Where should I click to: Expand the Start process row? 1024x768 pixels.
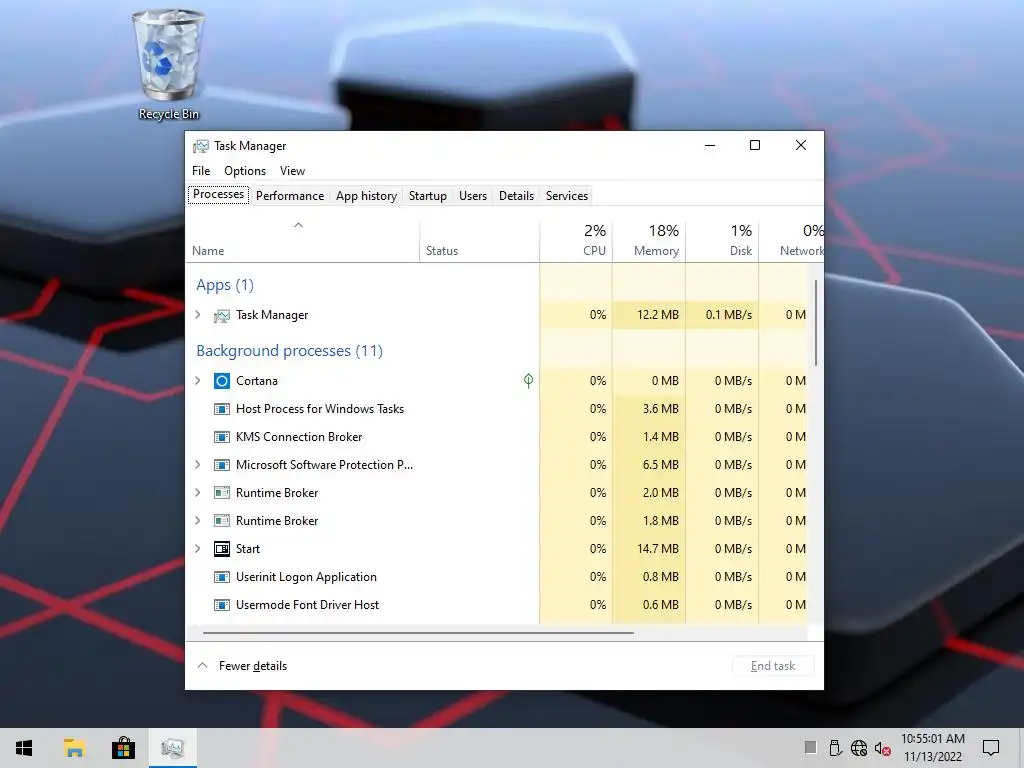[198, 549]
